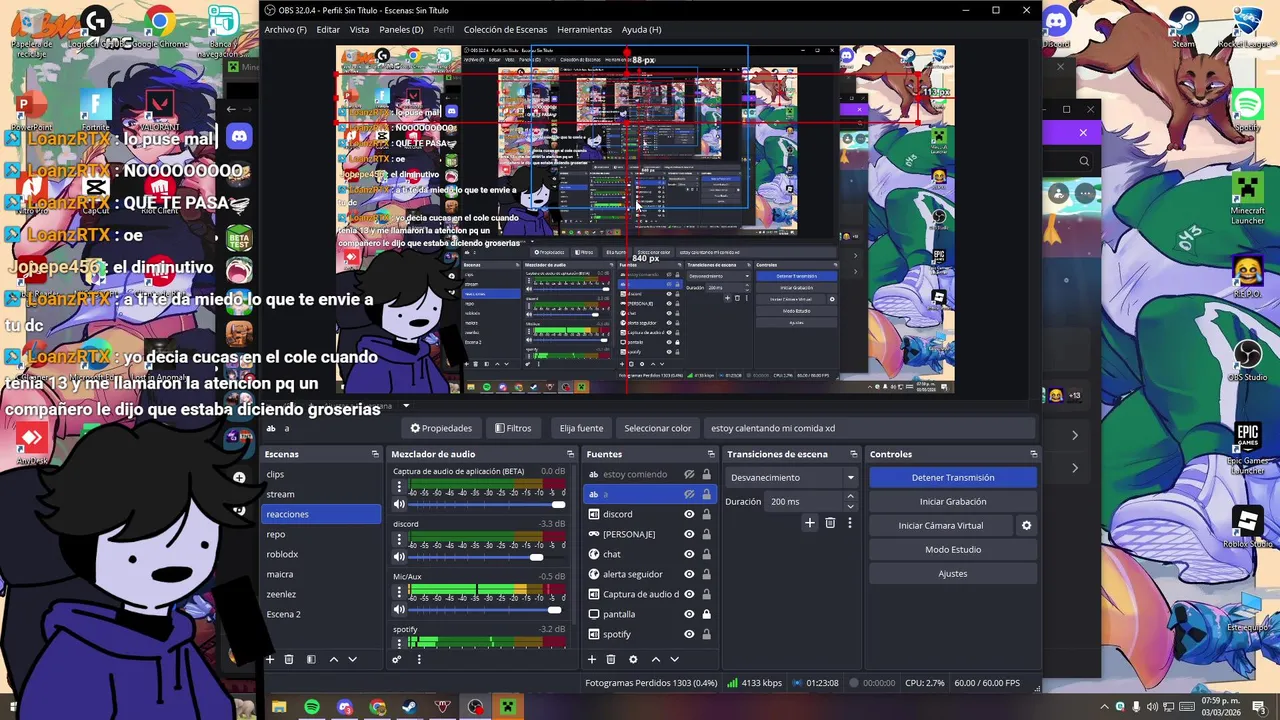The width and height of the screenshot is (1280, 720).
Task: Open the Paneles (D) menu
Action: 401,29
